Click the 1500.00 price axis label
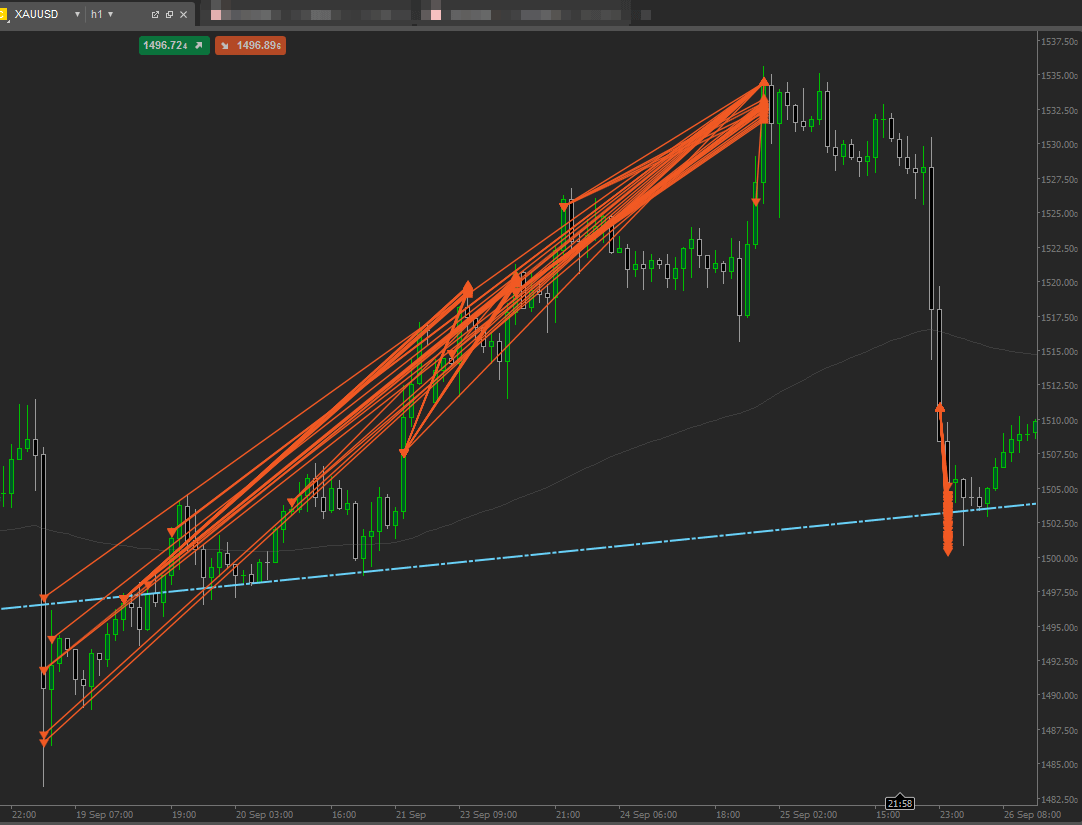1082x825 pixels. (x=1059, y=558)
